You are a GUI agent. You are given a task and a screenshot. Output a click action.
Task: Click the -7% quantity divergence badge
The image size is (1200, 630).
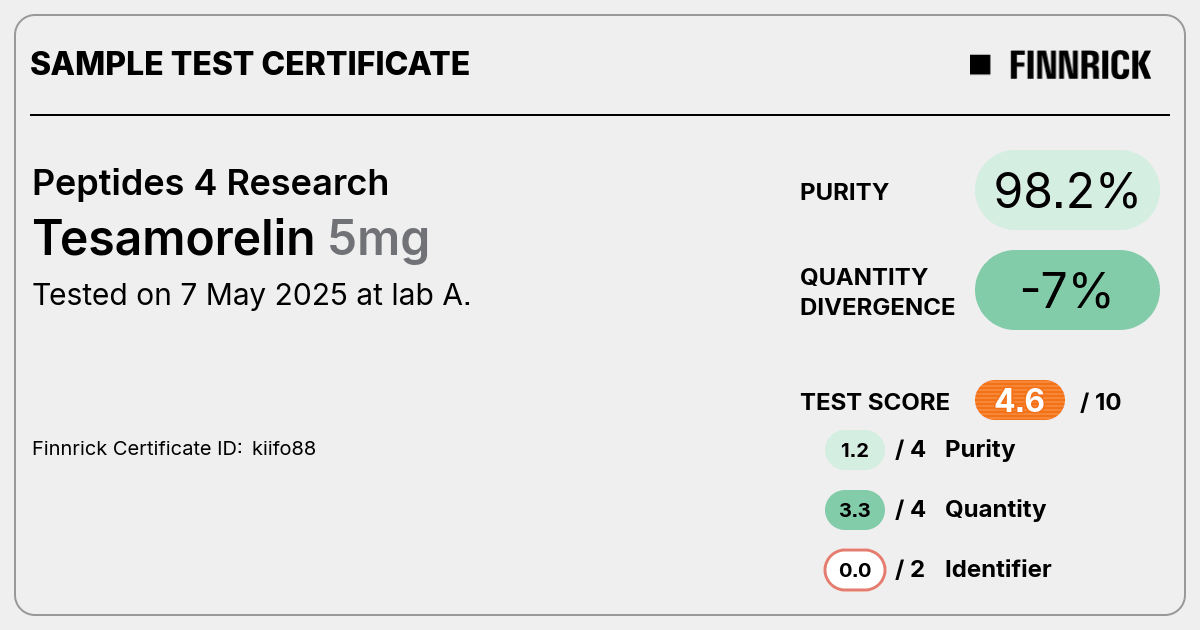(x=1067, y=290)
